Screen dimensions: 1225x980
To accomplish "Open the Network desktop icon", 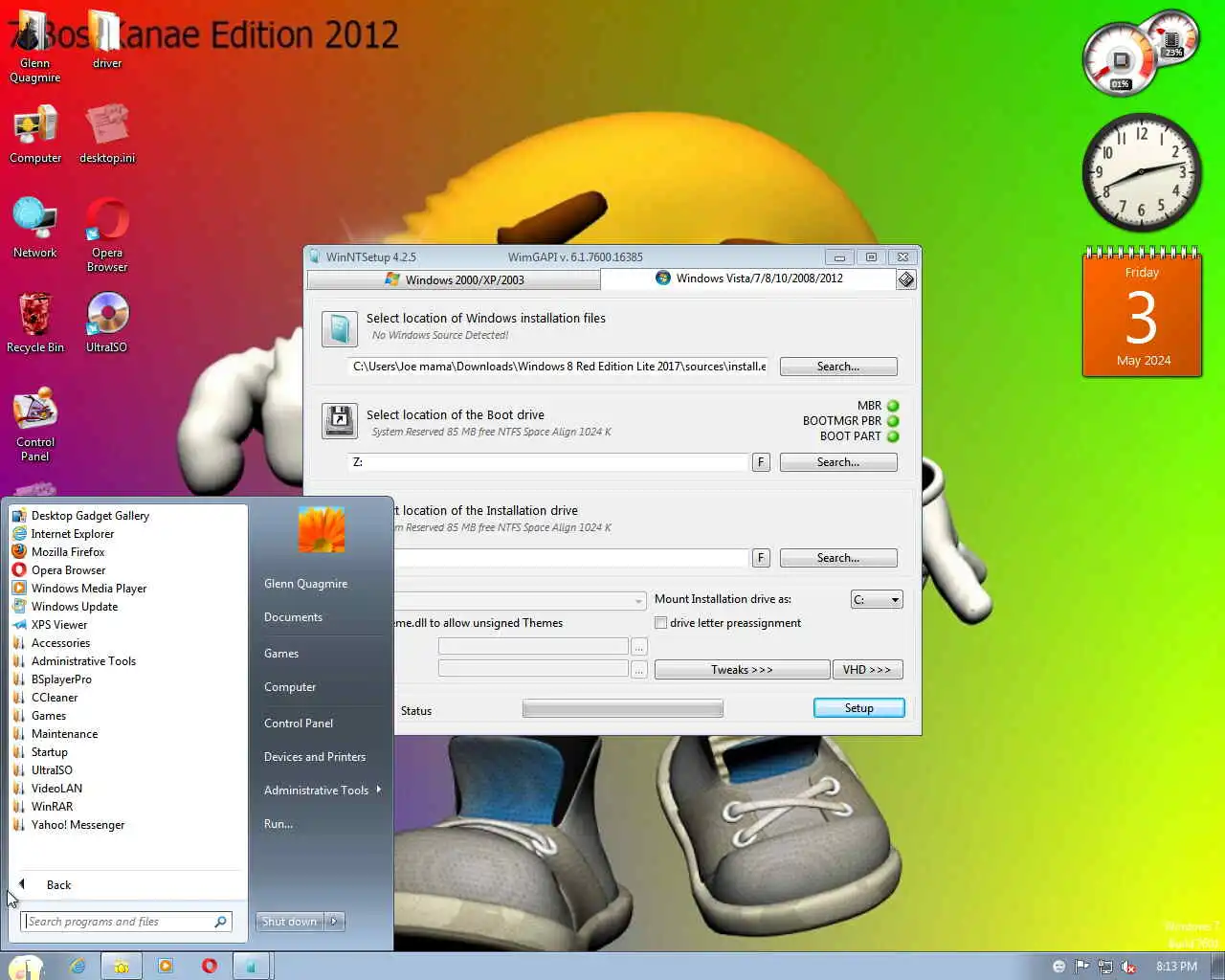I will coord(35,228).
